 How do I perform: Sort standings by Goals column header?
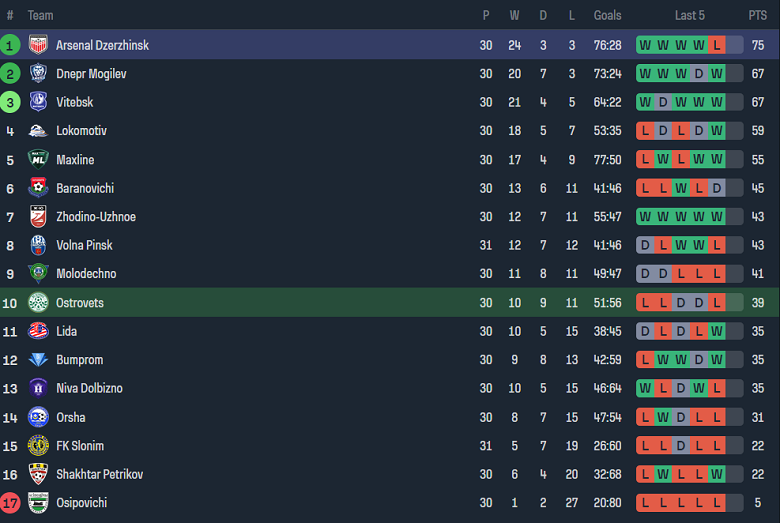[607, 15]
